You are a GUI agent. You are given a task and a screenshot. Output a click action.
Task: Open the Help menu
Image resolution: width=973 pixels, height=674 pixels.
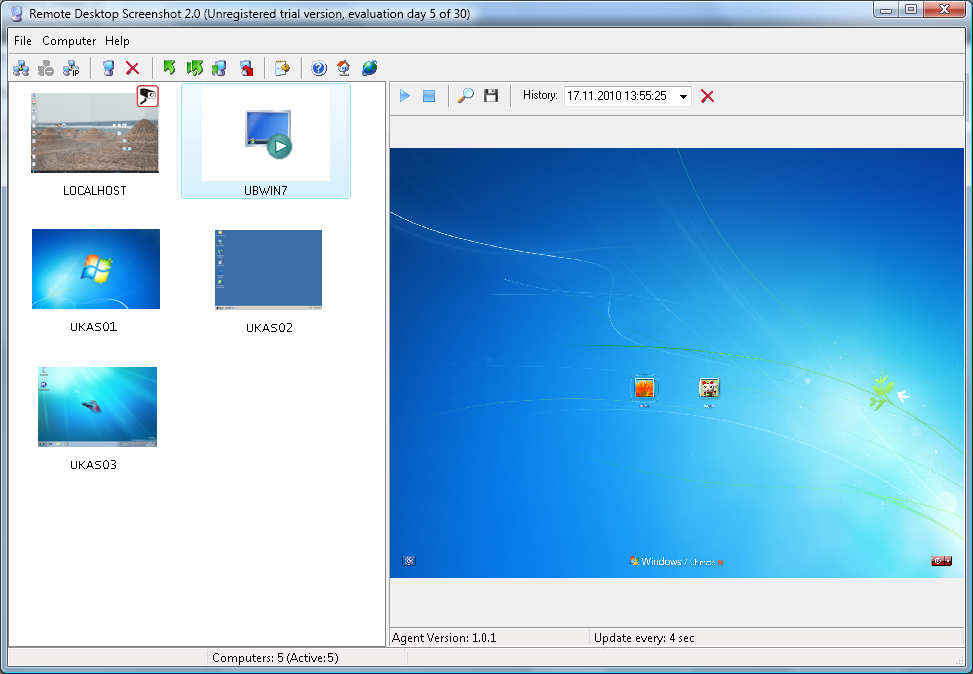click(117, 41)
